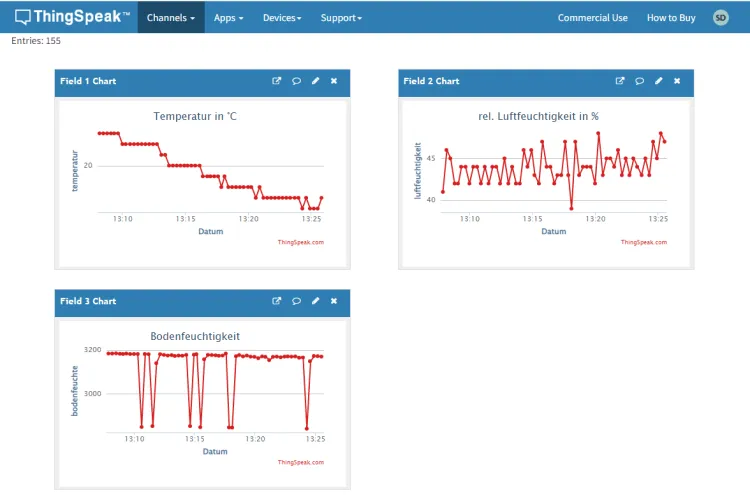Click the SD user avatar

pyautogui.click(x=720, y=18)
